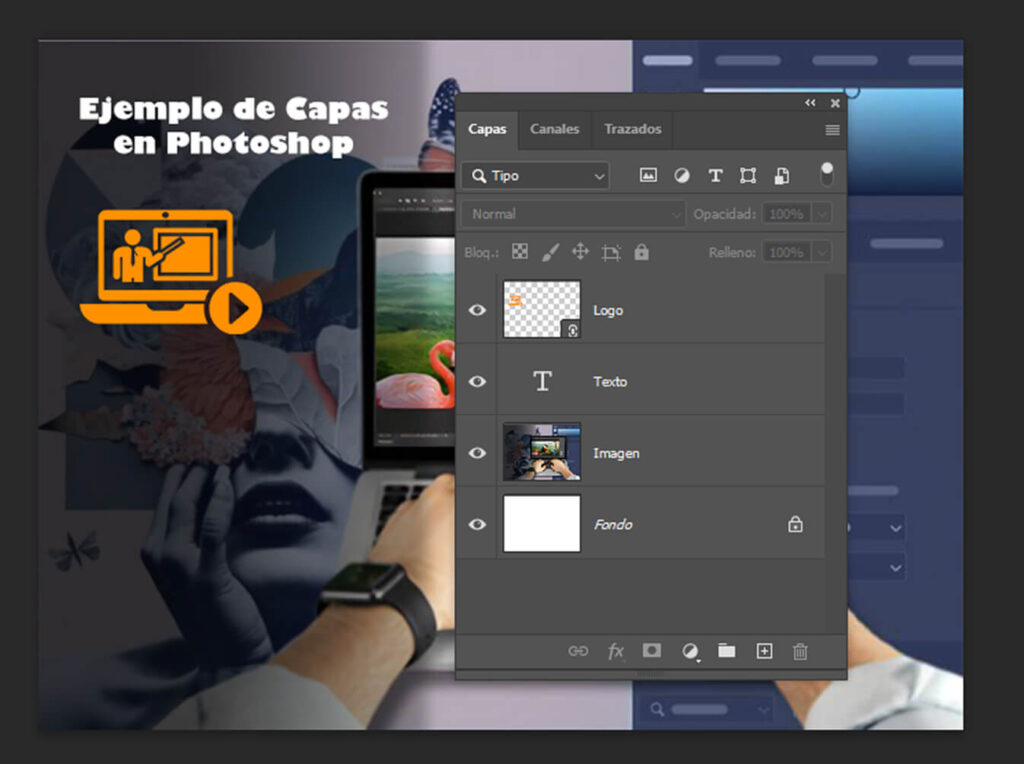Click the Imagen layer thumbnail
Image resolution: width=1024 pixels, height=764 pixels.
pyautogui.click(x=542, y=452)
